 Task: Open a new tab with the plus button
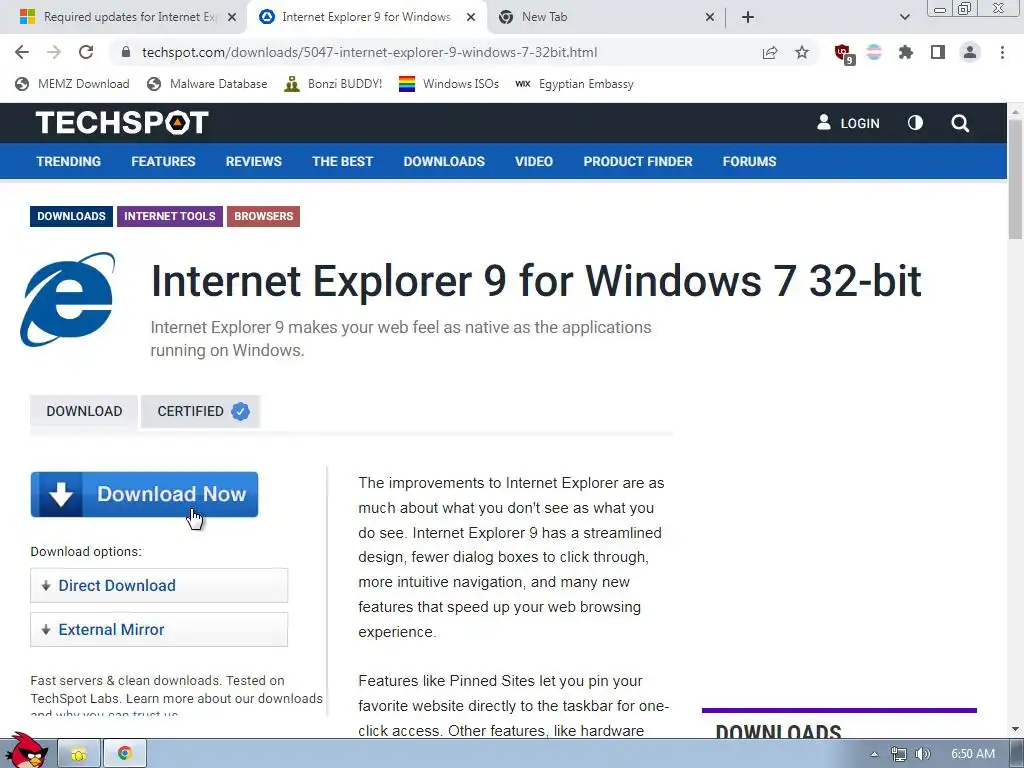point(748,17)
